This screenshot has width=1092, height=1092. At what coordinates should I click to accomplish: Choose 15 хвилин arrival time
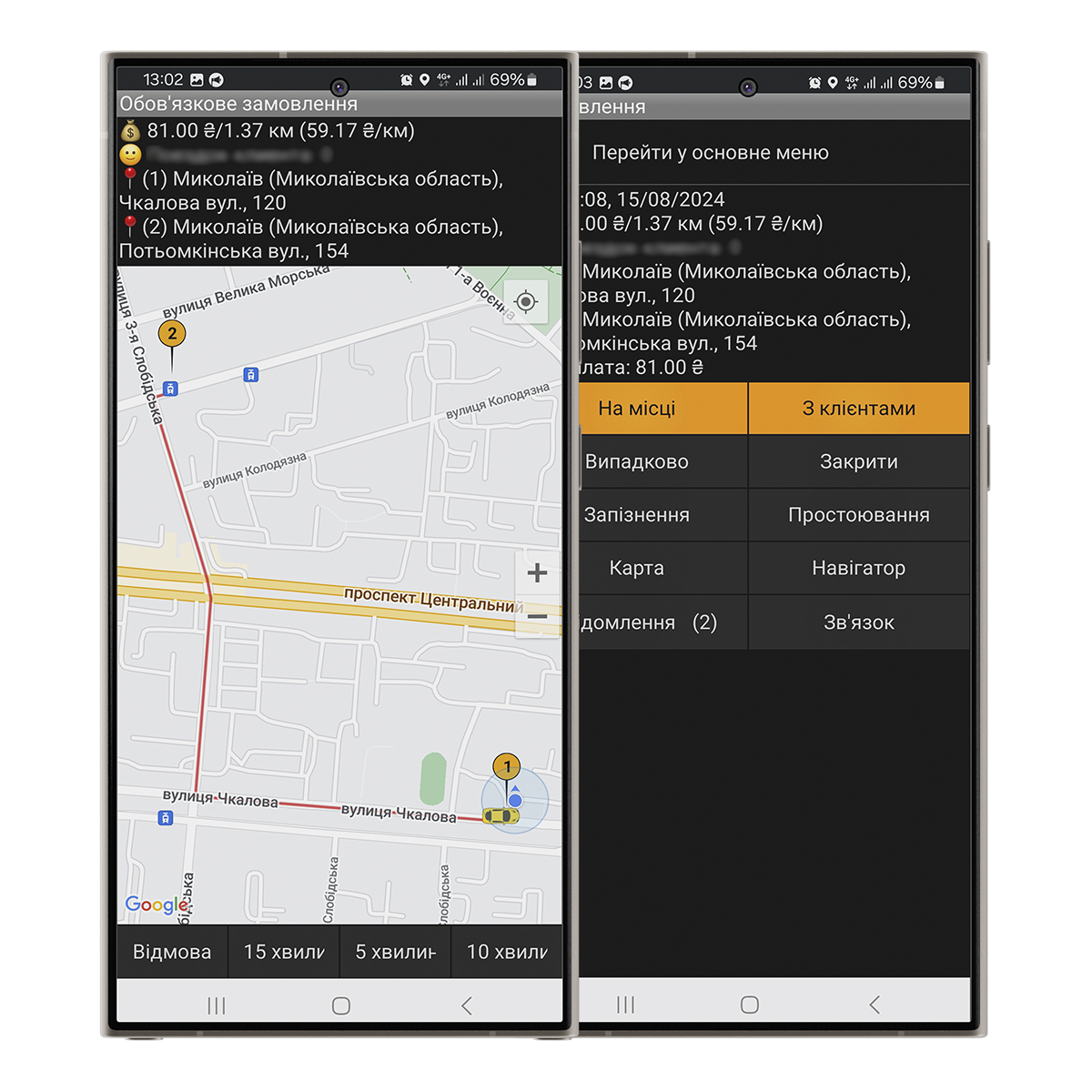click(x=284, y=952)
